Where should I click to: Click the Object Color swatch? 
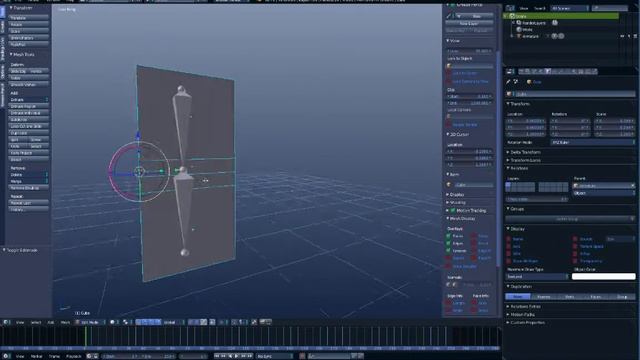pyautogui.click(x=604, y=276)
